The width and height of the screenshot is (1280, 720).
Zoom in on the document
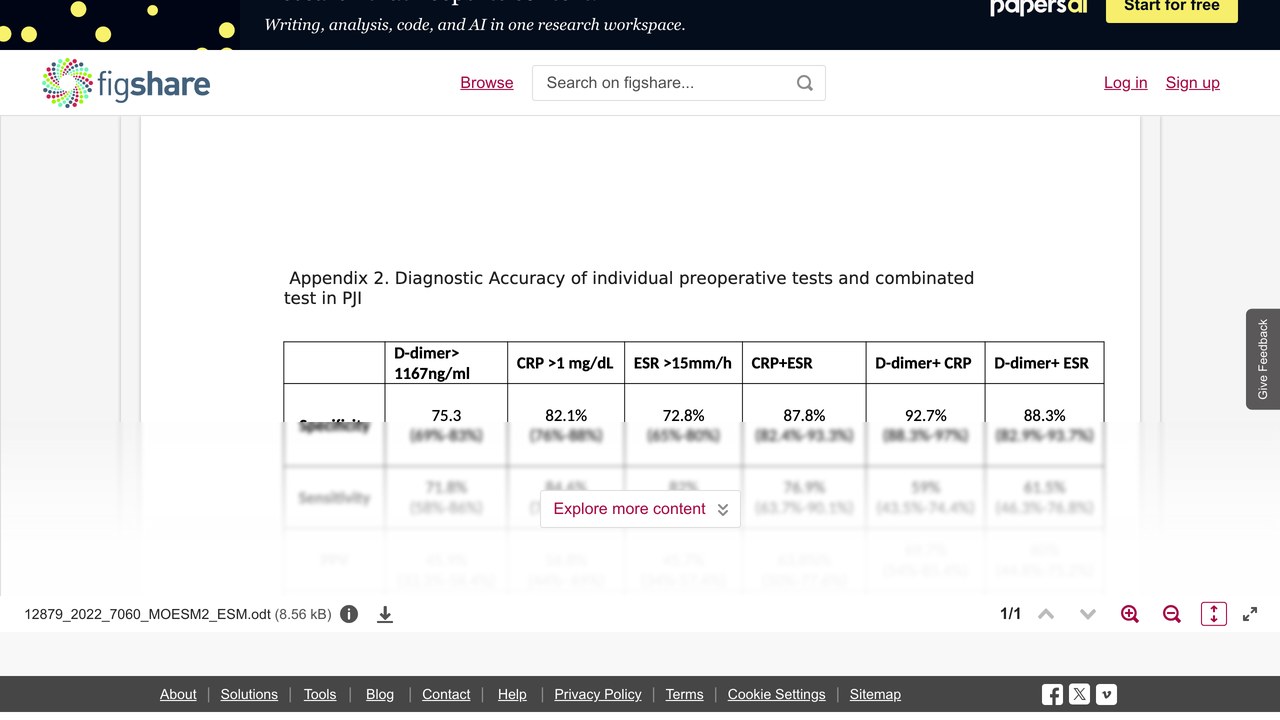pyautogui.click(x=1130, y=614)
